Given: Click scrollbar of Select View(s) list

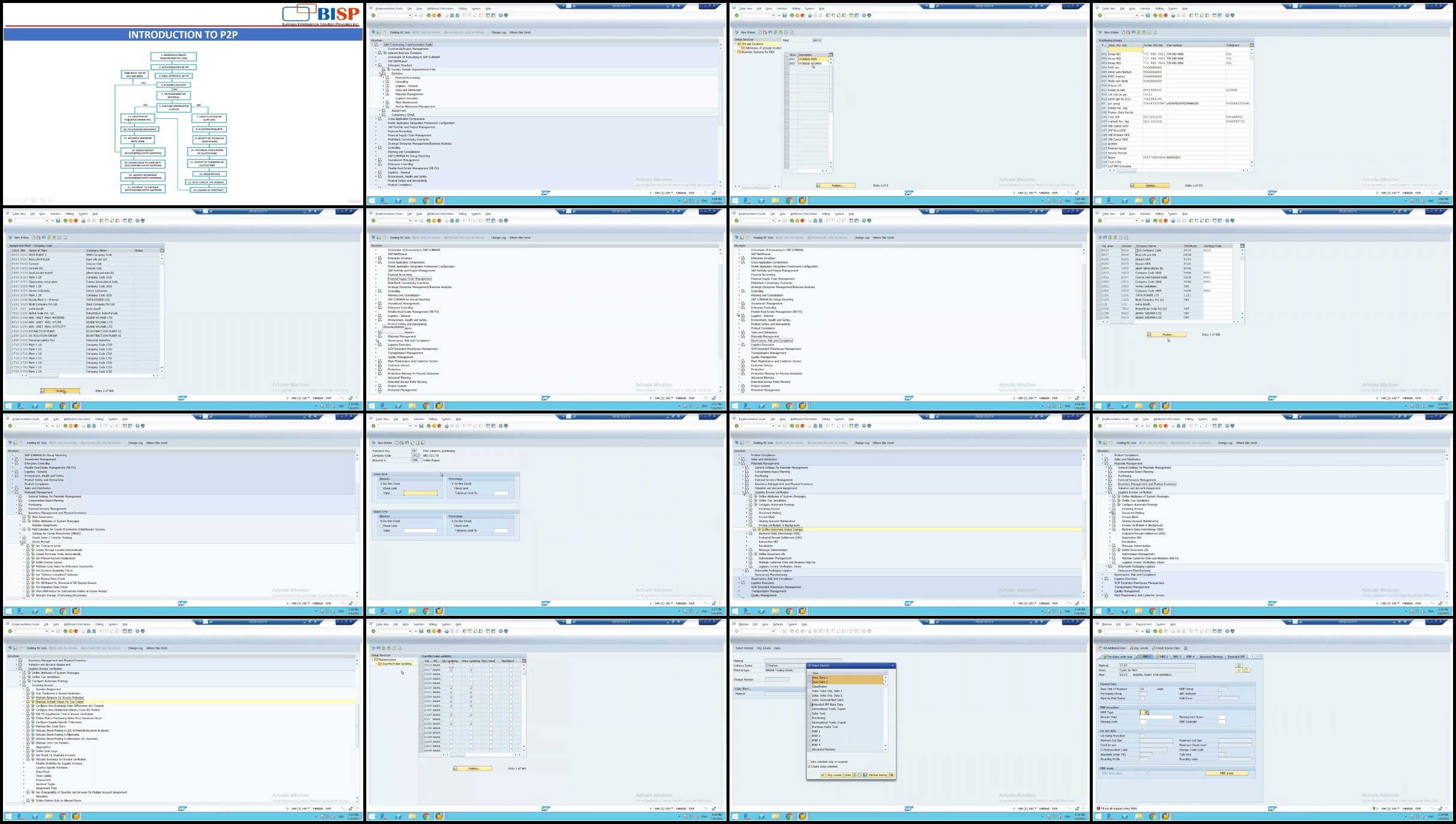Looking at the screenshot, I should [x=885, y=714].
